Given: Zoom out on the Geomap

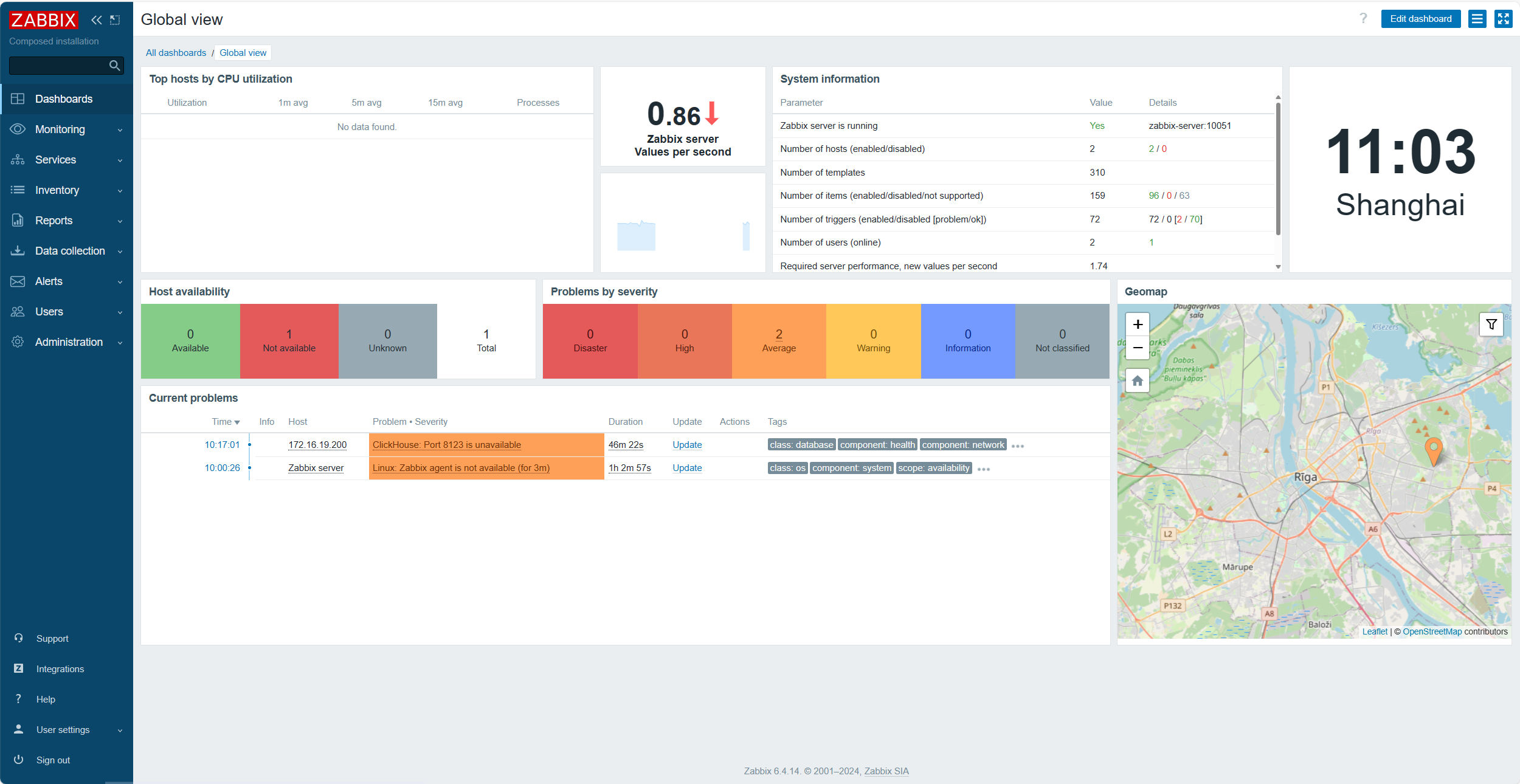Looking at the screenshot, I should [1138, 348].
